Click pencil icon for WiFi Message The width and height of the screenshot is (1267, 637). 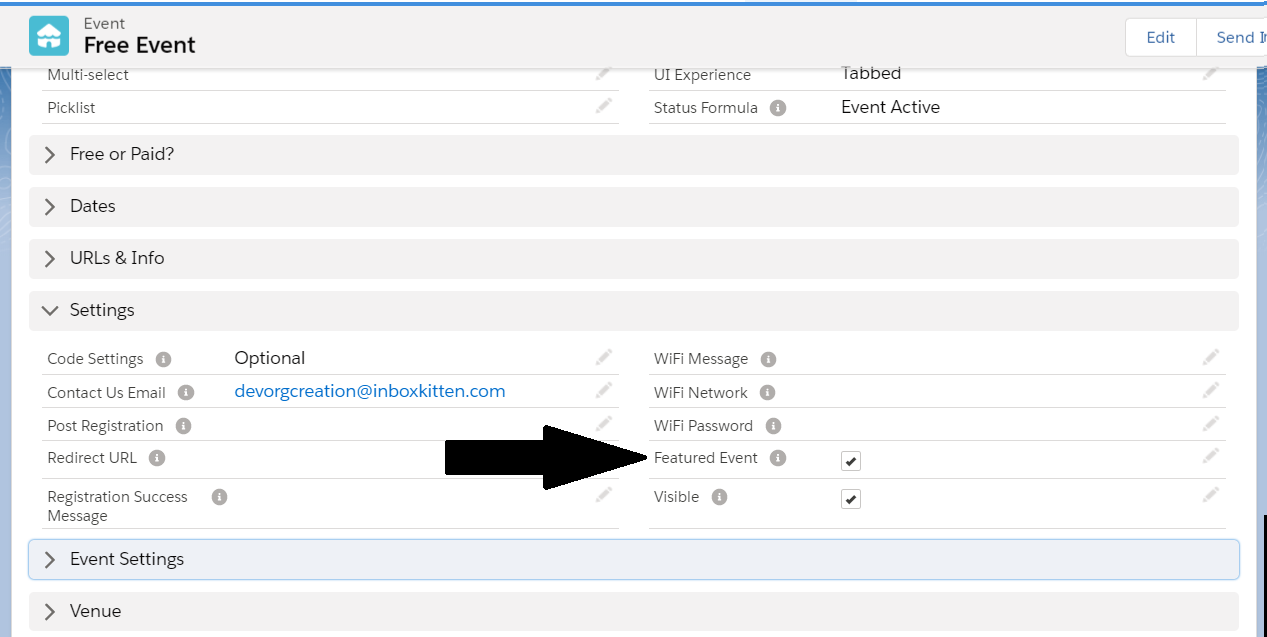click(1211, 356)
